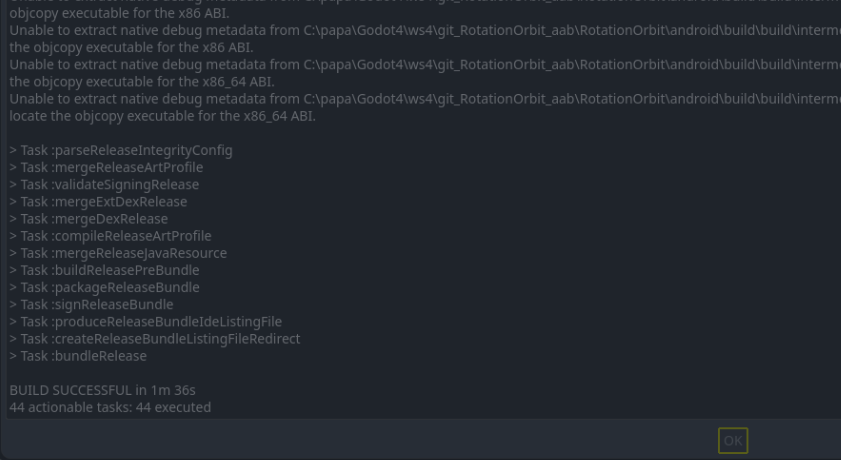
Task: Click the Task :signReleaseBundle log entry
Action: tap(91, 305)
